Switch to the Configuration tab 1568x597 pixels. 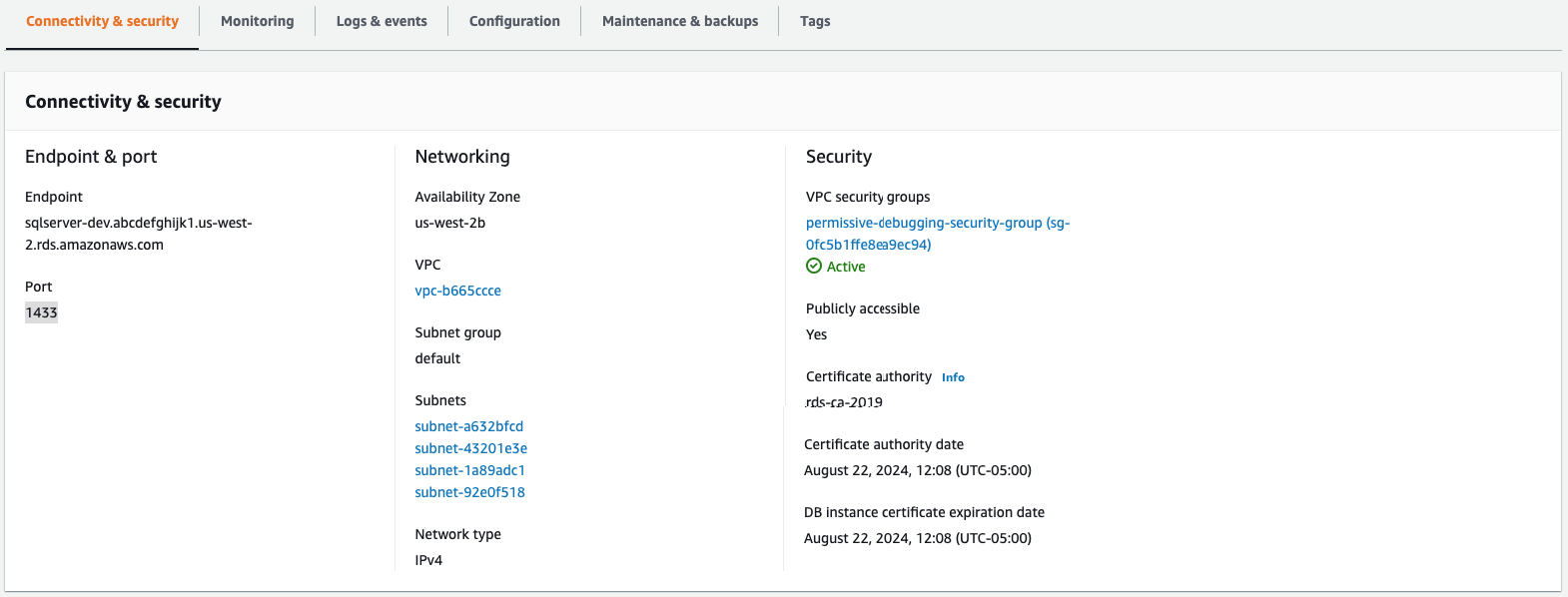(x=514, y=21)
